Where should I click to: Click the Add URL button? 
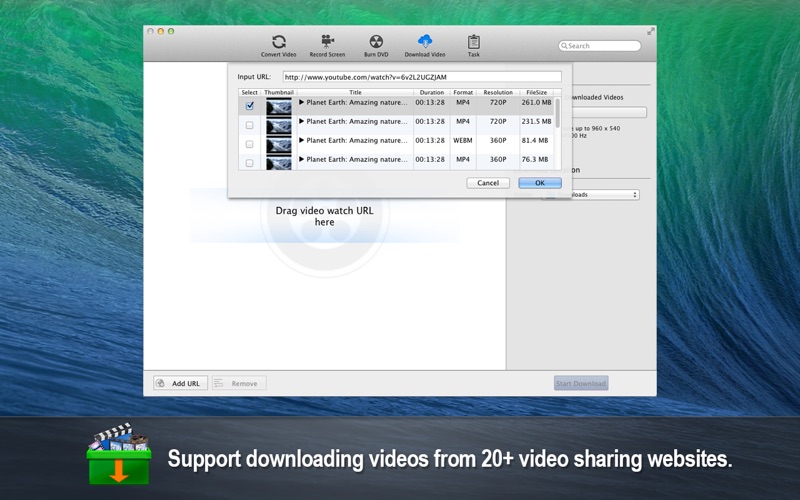click(181, 383)
